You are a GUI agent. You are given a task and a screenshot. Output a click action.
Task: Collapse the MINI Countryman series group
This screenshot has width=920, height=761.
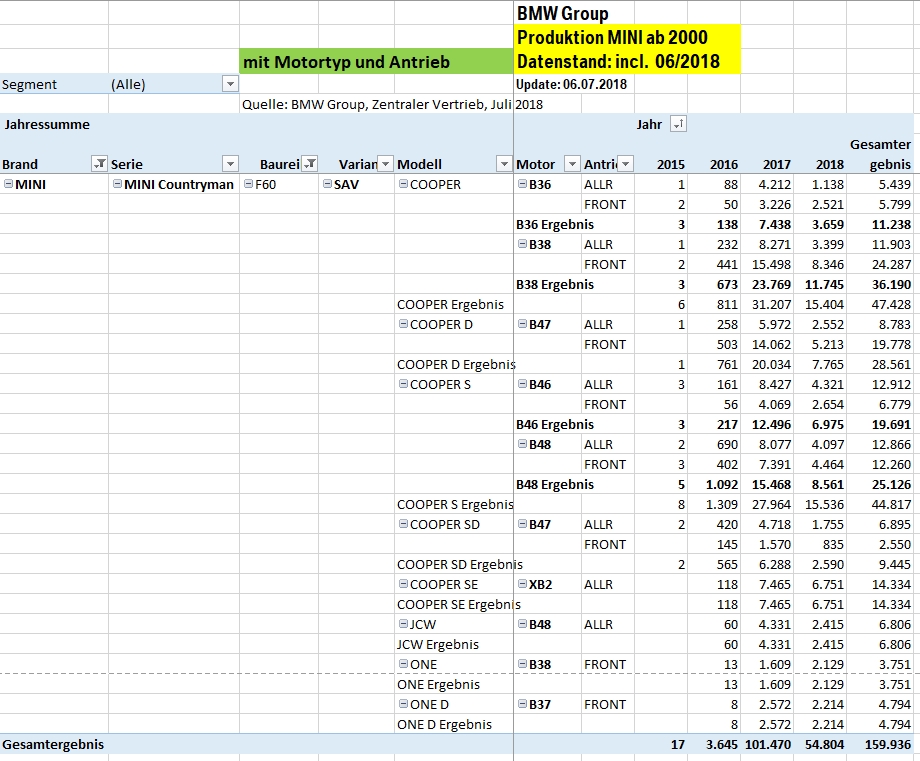coord(117,184)
